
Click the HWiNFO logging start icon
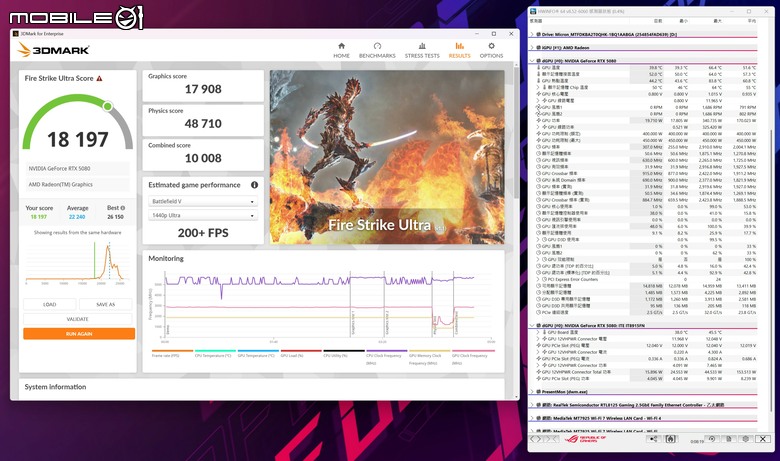coord(671,439)
